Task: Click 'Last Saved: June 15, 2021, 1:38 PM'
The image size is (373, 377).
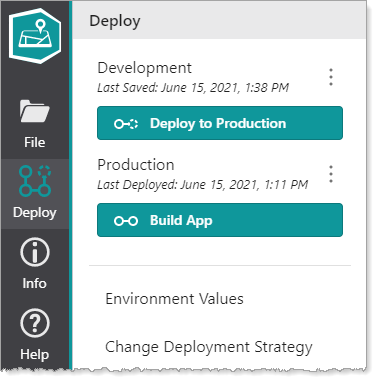Action: 193,88
